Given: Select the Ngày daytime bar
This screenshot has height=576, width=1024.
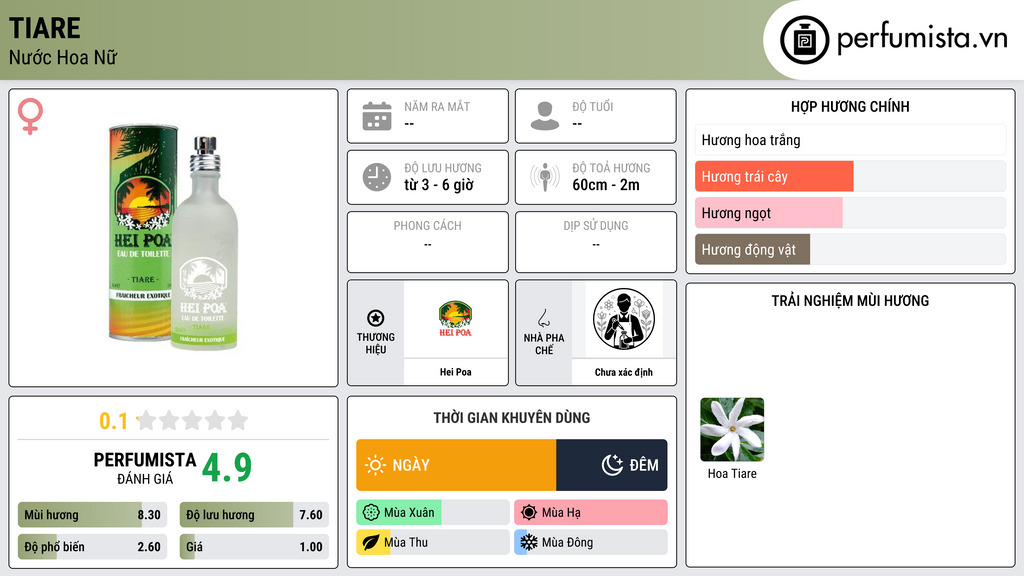Looking at the screenshot, I should click(x=456, y=465).
